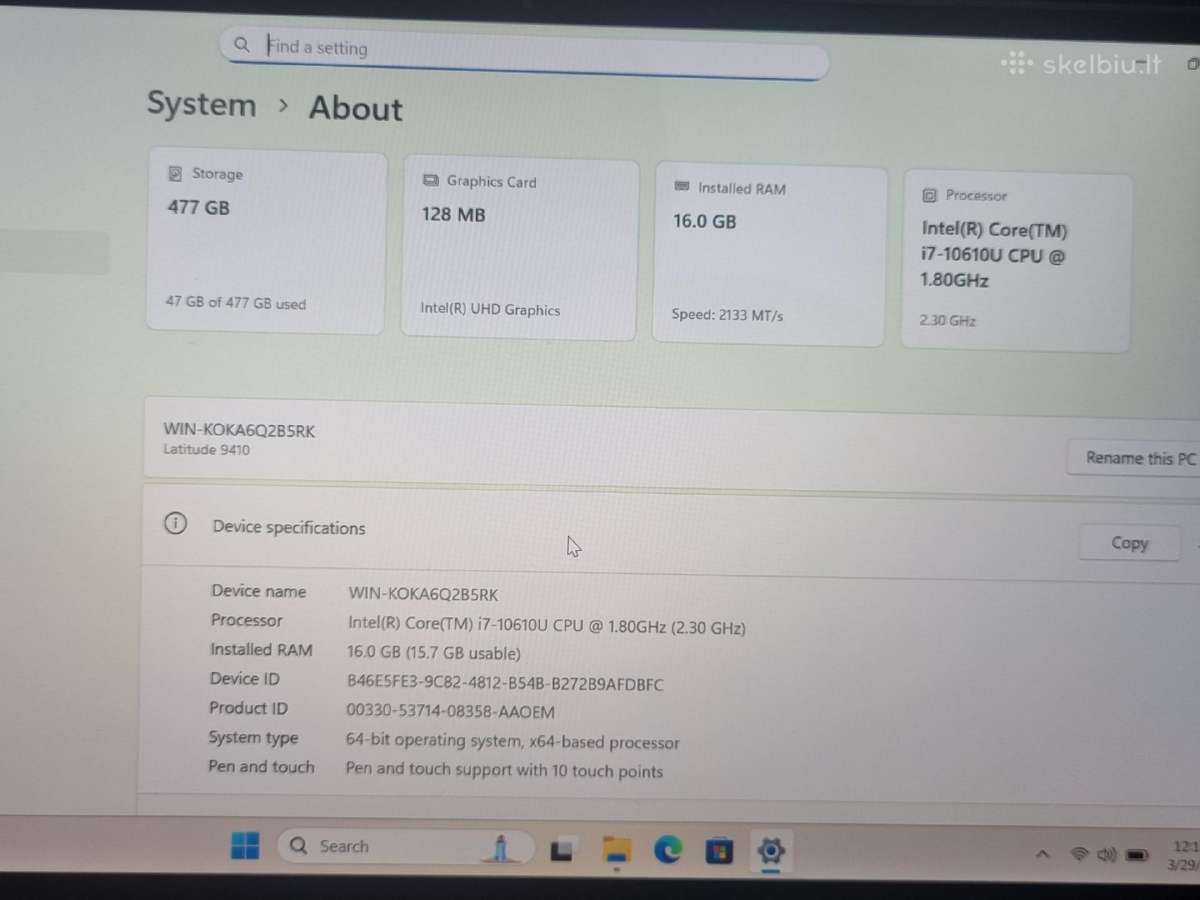Click the Processor chip icon
The width and height of the screenshot is (1200, 900).
pos(929,195)
